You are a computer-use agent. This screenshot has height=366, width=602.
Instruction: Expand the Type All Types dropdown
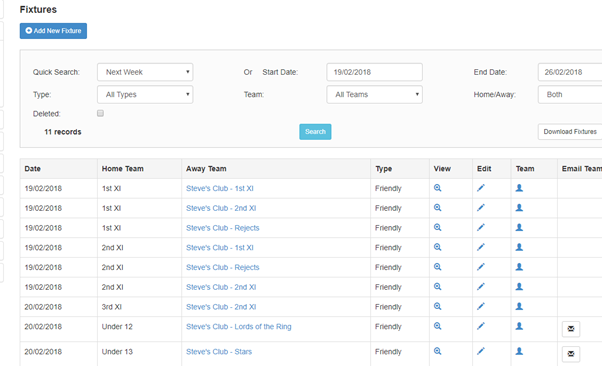(x=145, y=94)
